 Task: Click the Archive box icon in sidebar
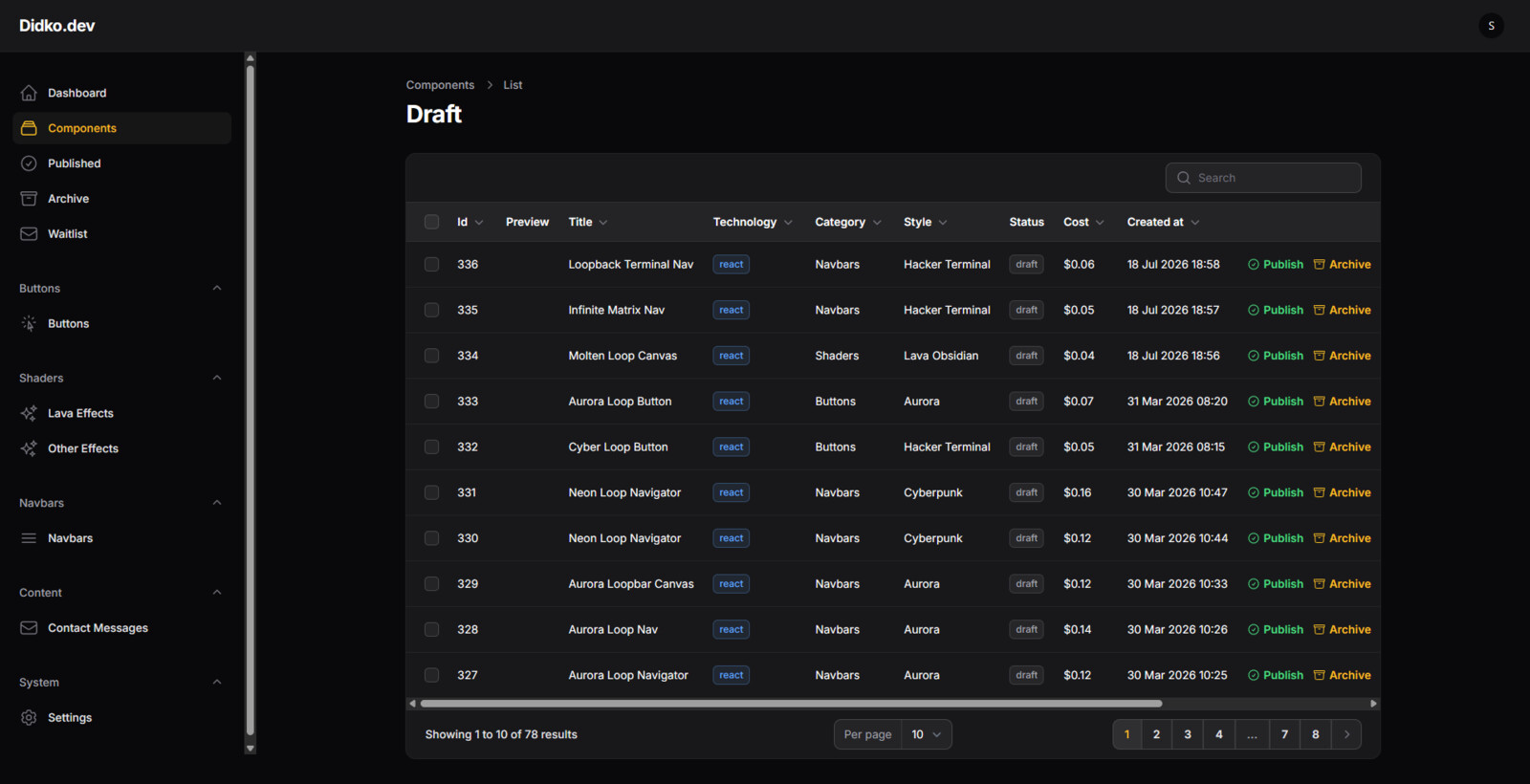[x=29, y=199]
